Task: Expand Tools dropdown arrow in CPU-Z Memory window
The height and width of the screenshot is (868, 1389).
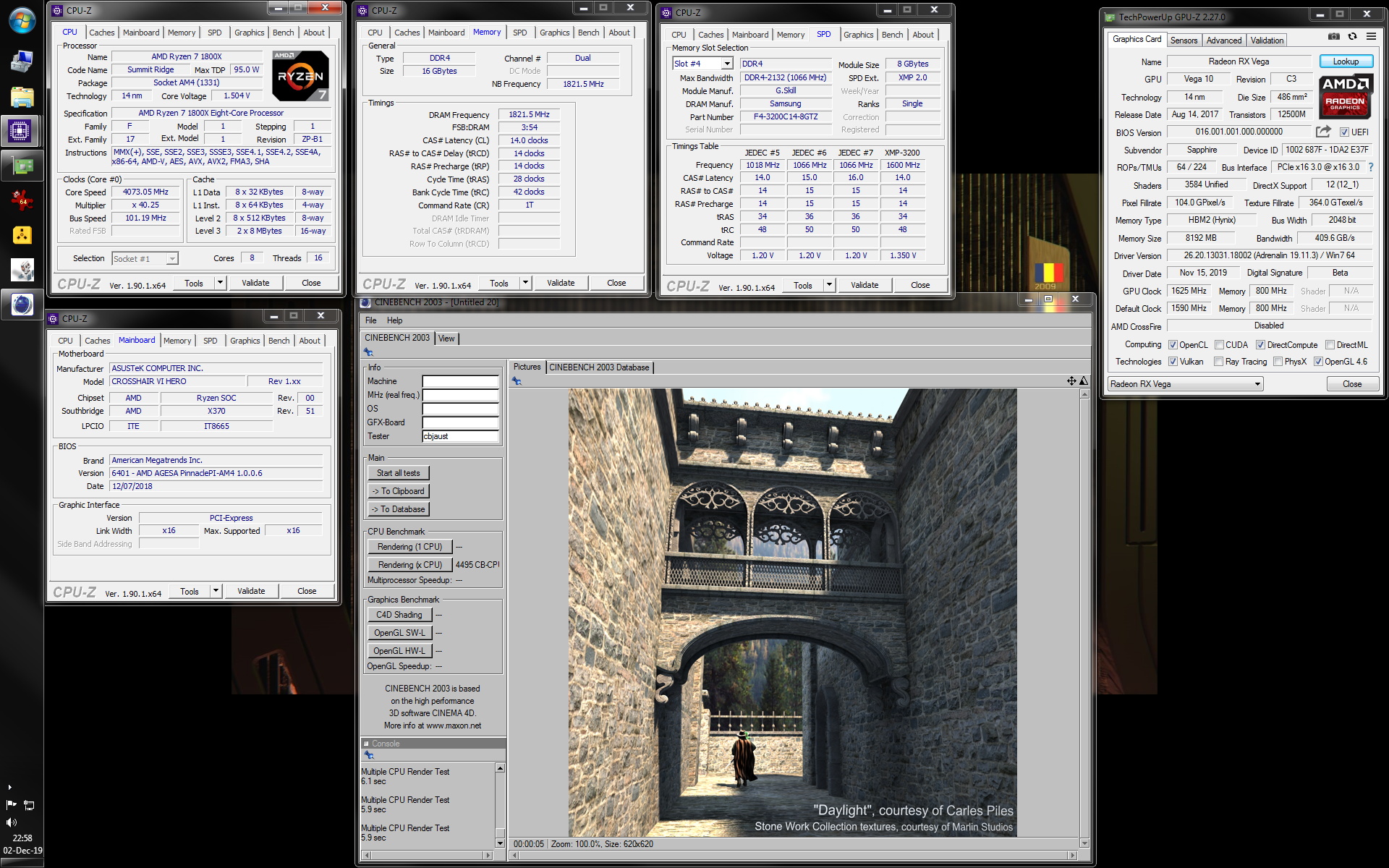Action: [525, 283]
